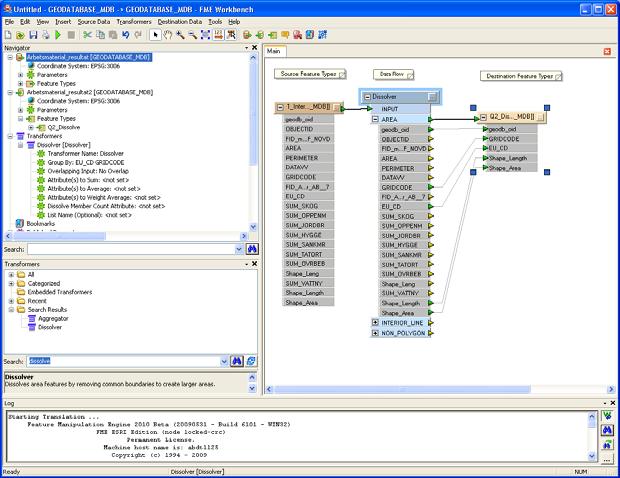Click the Log panel vertical scrollbar
The image size is (620, 478).
[x=592, y=424]
